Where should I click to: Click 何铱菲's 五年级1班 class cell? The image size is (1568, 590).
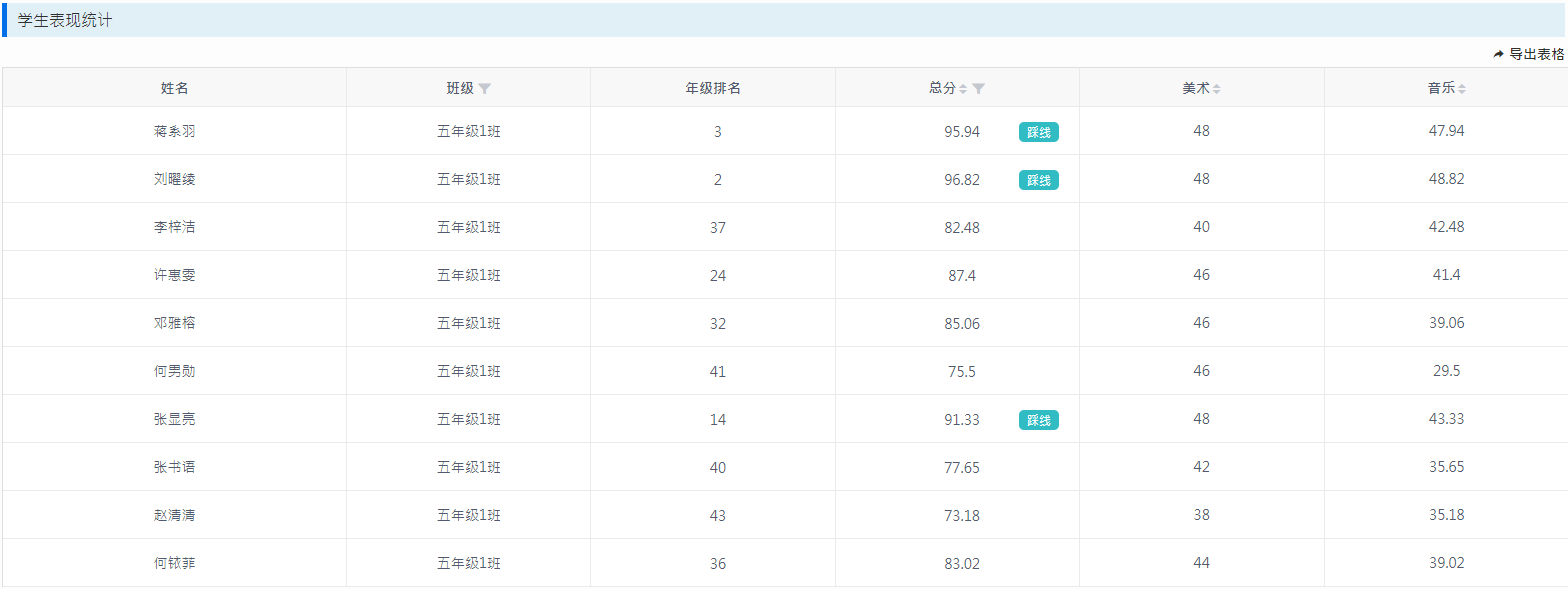468,563
